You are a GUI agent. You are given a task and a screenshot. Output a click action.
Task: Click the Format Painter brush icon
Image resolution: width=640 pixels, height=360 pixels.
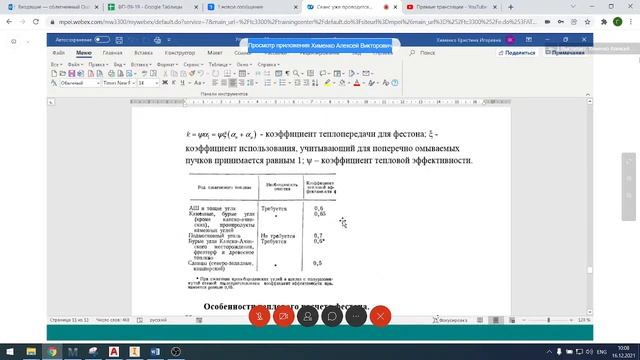point(192,73)
